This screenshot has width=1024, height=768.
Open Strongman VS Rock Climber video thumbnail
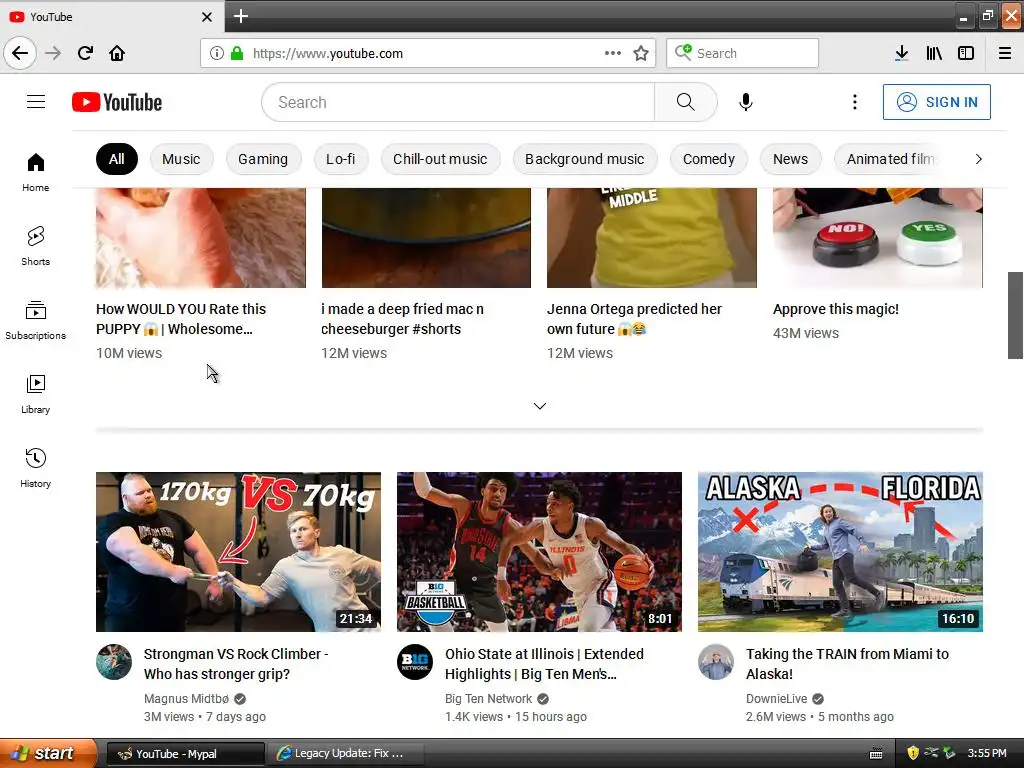(238, 552)
